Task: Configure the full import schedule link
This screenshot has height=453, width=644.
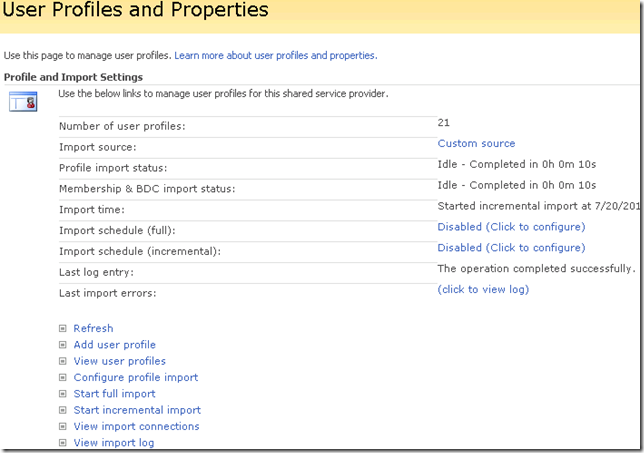Action: (511, 227)
